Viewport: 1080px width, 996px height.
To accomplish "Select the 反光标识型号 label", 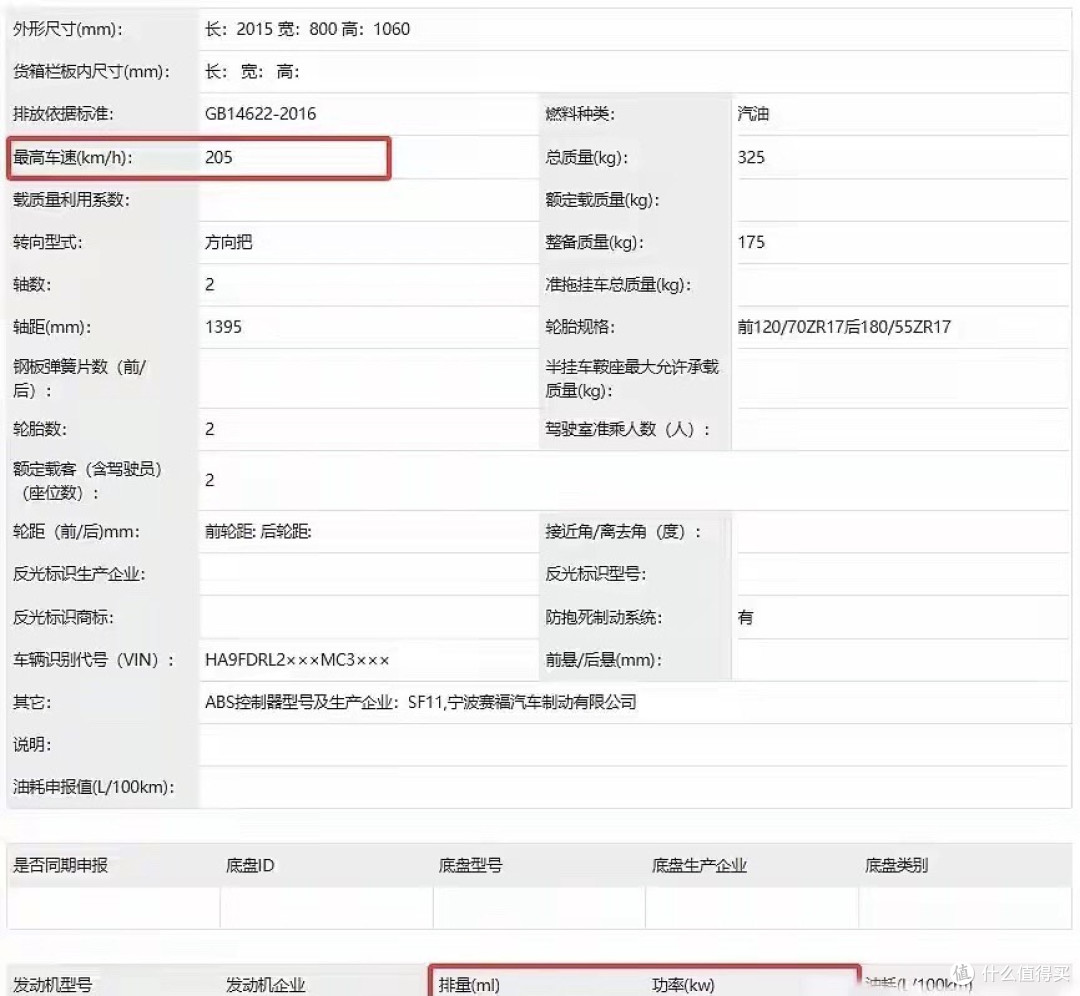I will point(595,574).
